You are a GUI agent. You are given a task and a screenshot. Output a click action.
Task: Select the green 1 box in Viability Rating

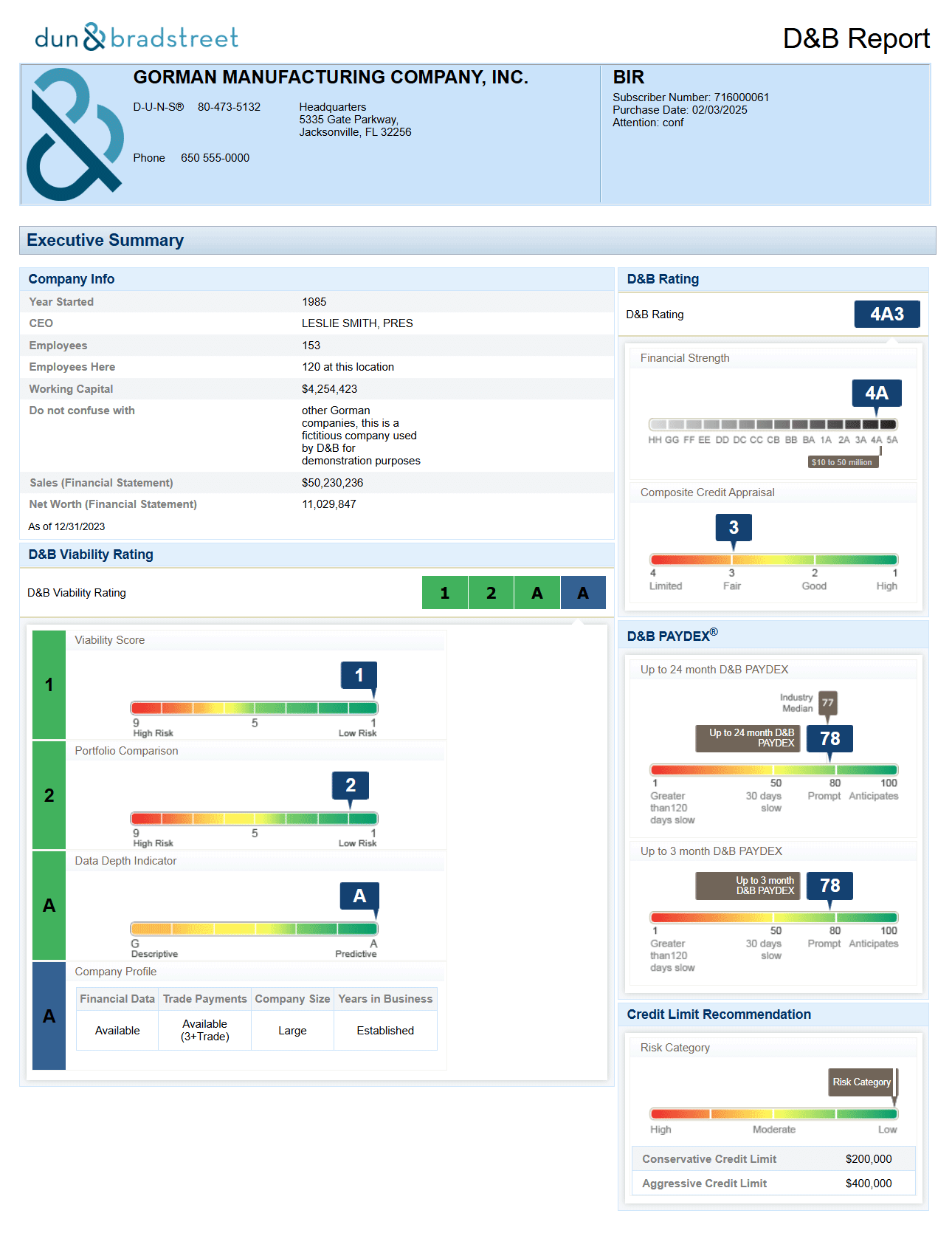[445, 592]
